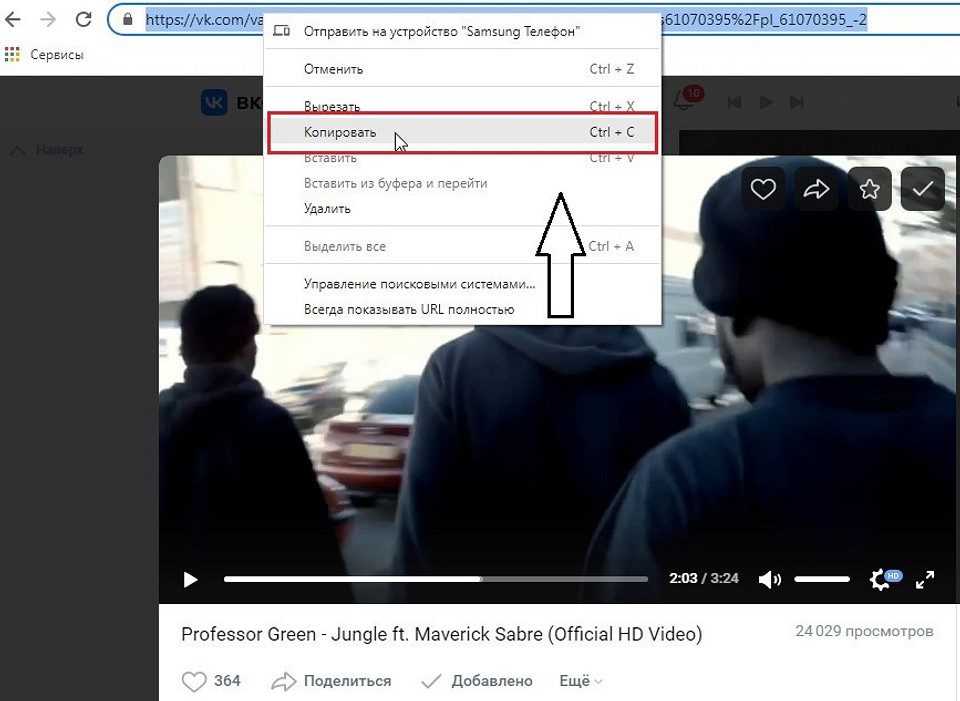This screenshot has height=701, width=960.
Task: Click the 24 029 просмотров view count
Action: [864, 631]
